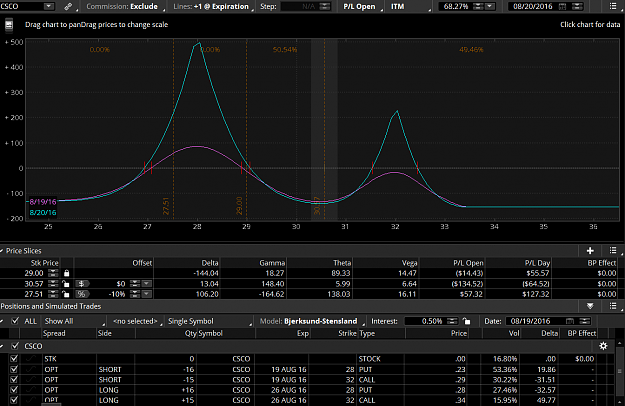Click the chart settings icon below symbol field
Image resolution: width=625 pixels, height=406 pixels.
tap(9, 25)
